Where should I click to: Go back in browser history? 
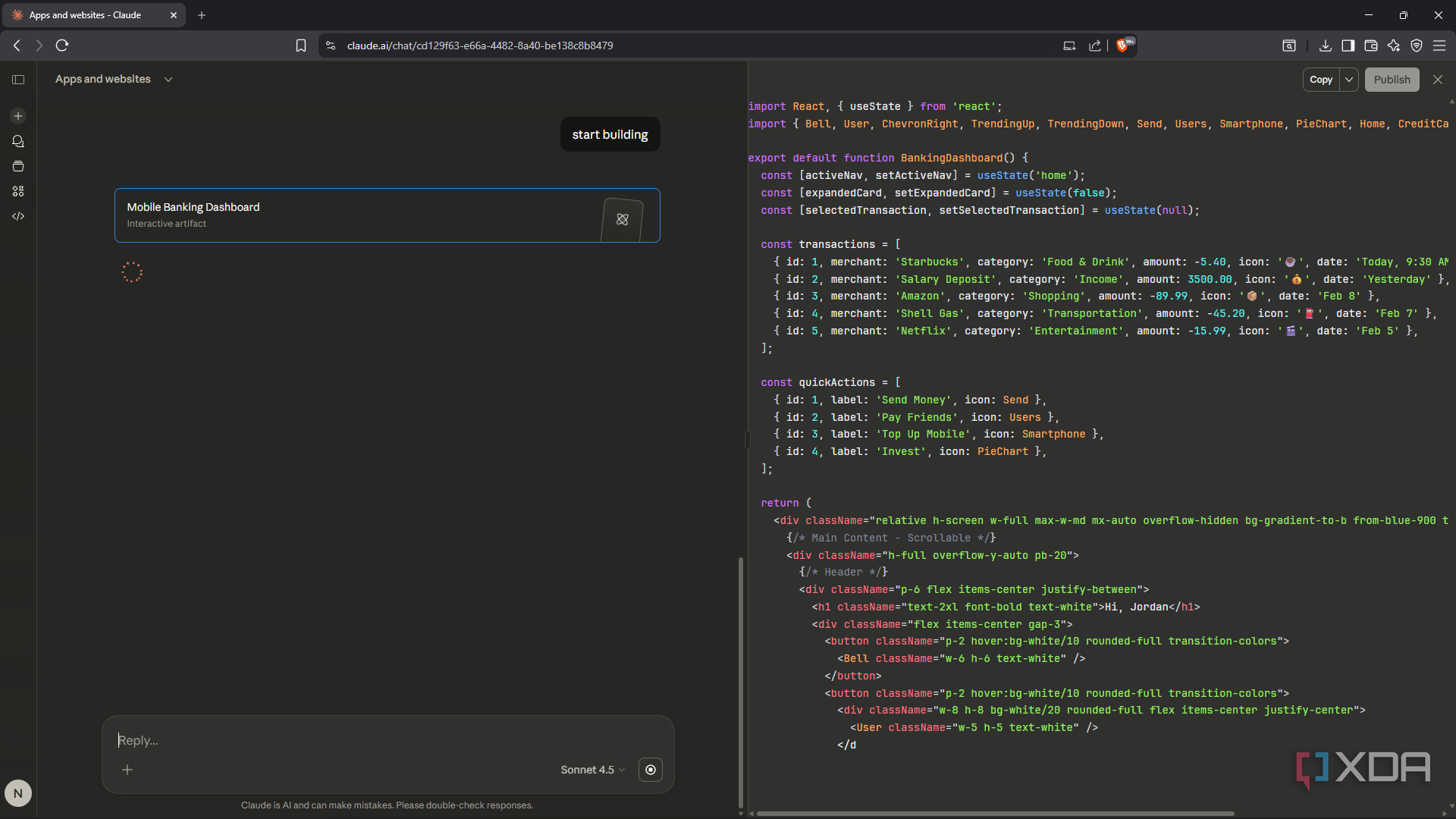click(17, 45)
